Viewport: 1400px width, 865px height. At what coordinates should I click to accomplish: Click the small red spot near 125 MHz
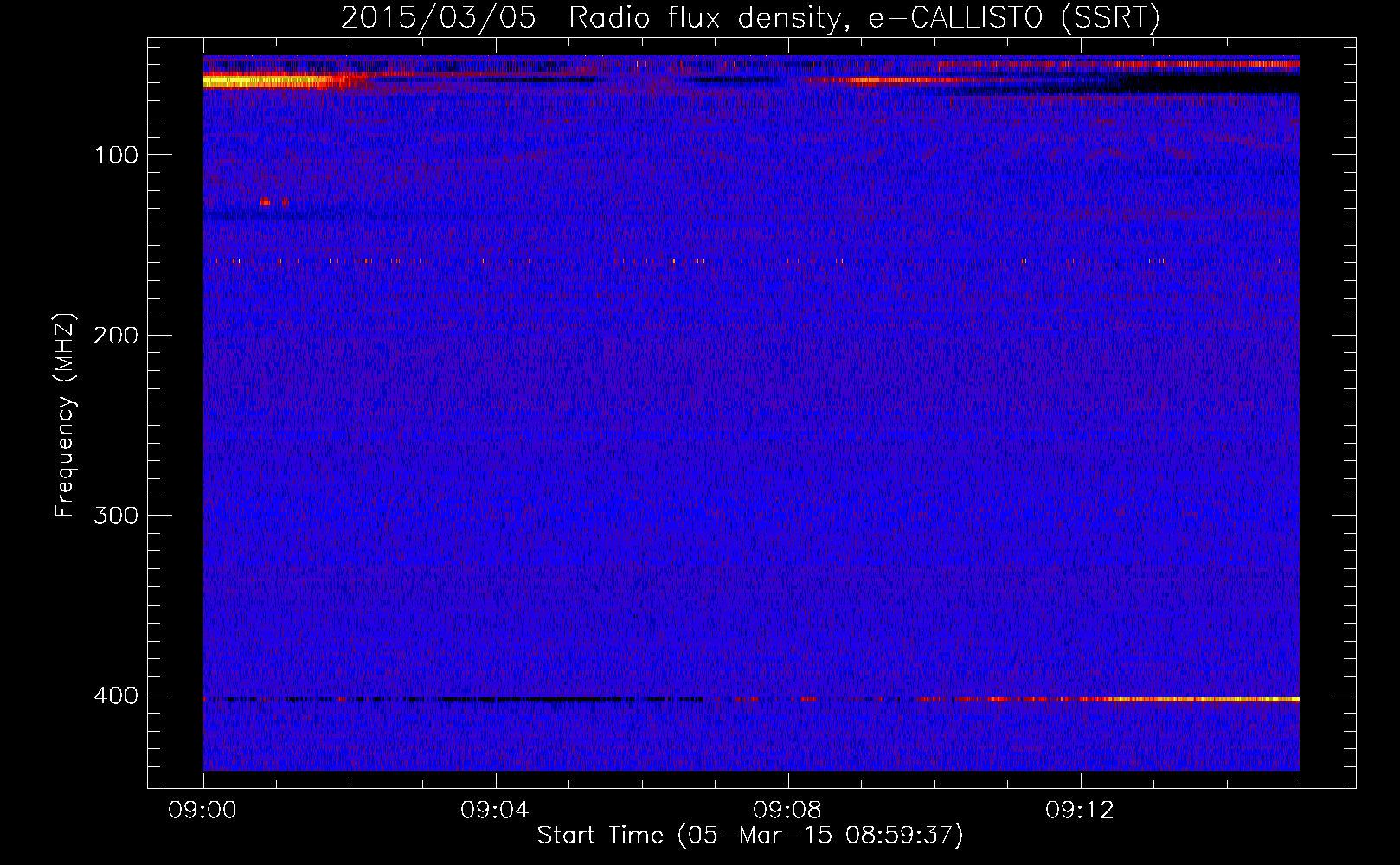coord(266,202)
